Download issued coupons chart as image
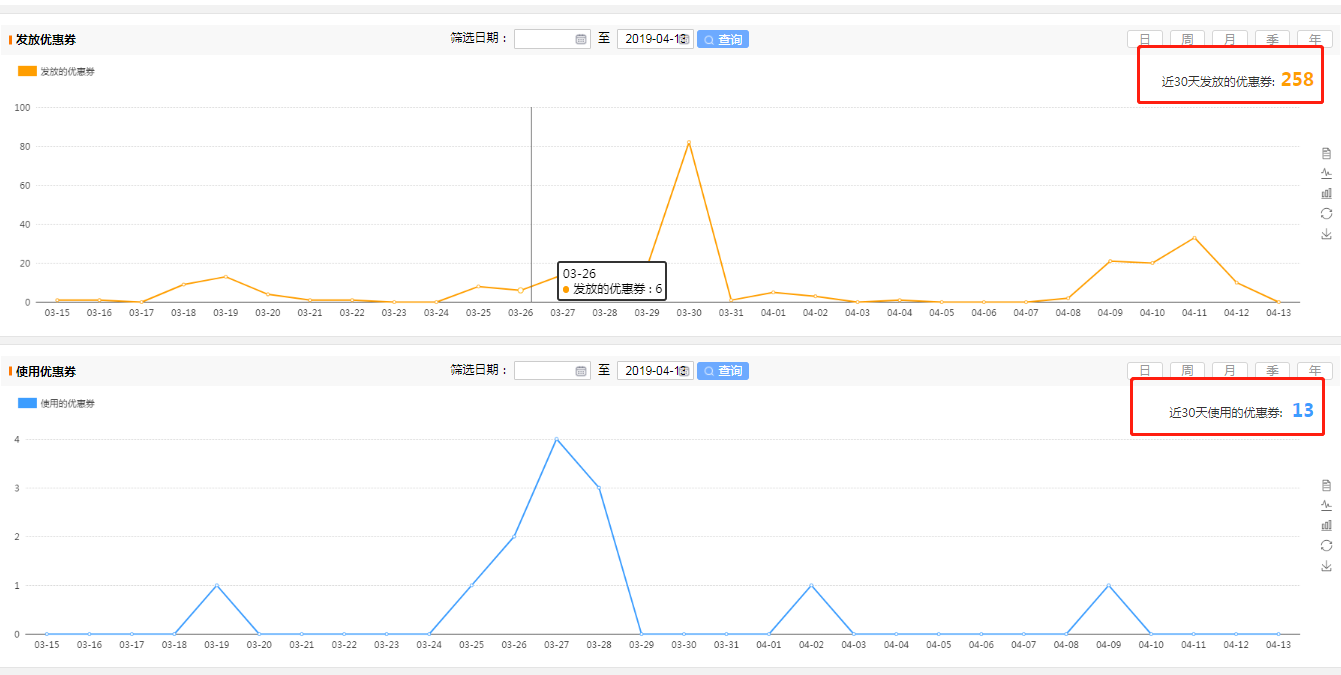The image size is (1341, 675). pyautogui.click(x=1326, y=234)
